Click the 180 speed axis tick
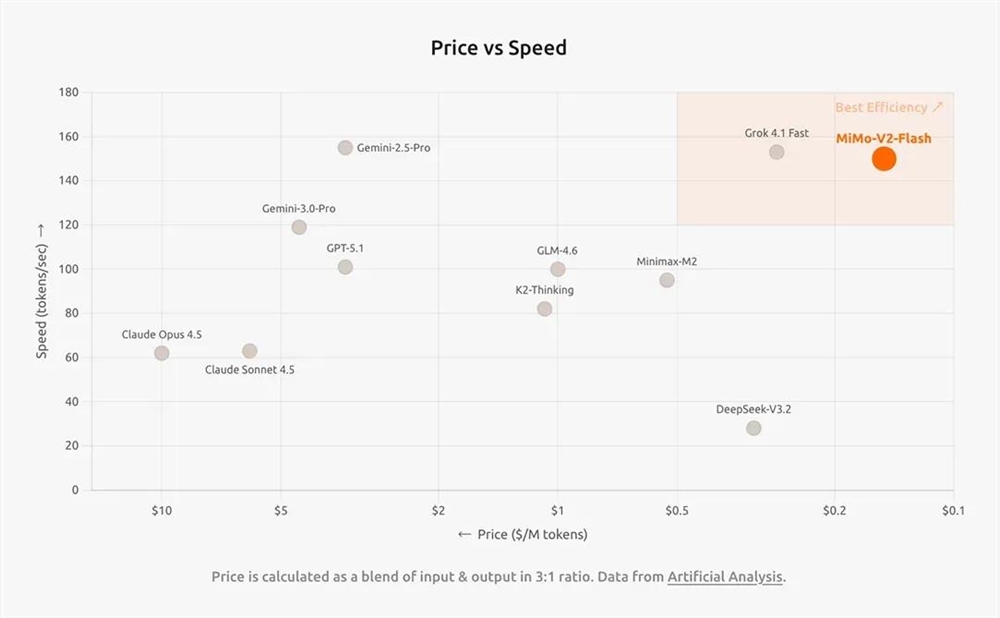 [x=69, y=92]
